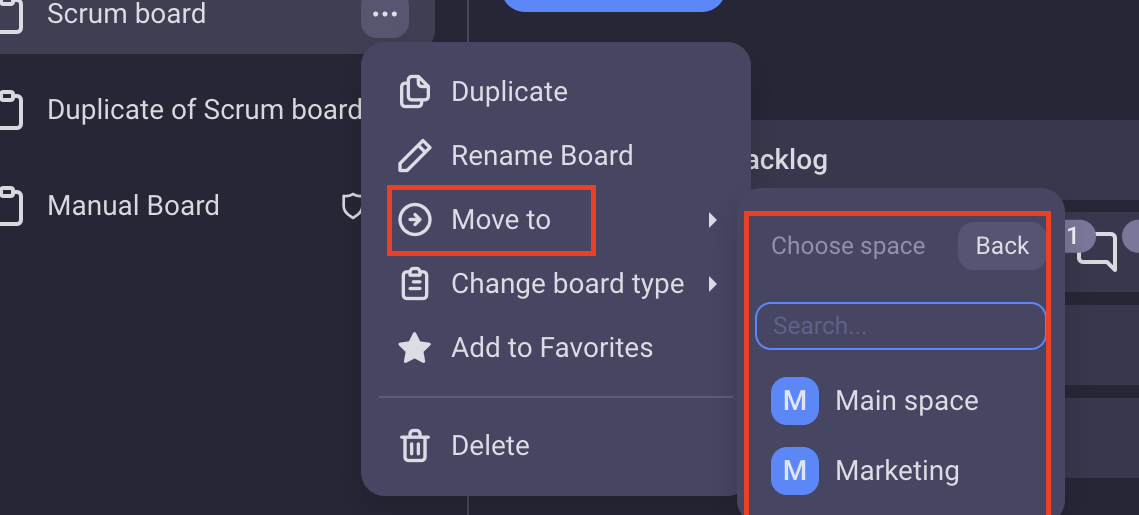1139x515 pixels.
Task: Click the Duplicate copy icon
Action: click(414, 92)
